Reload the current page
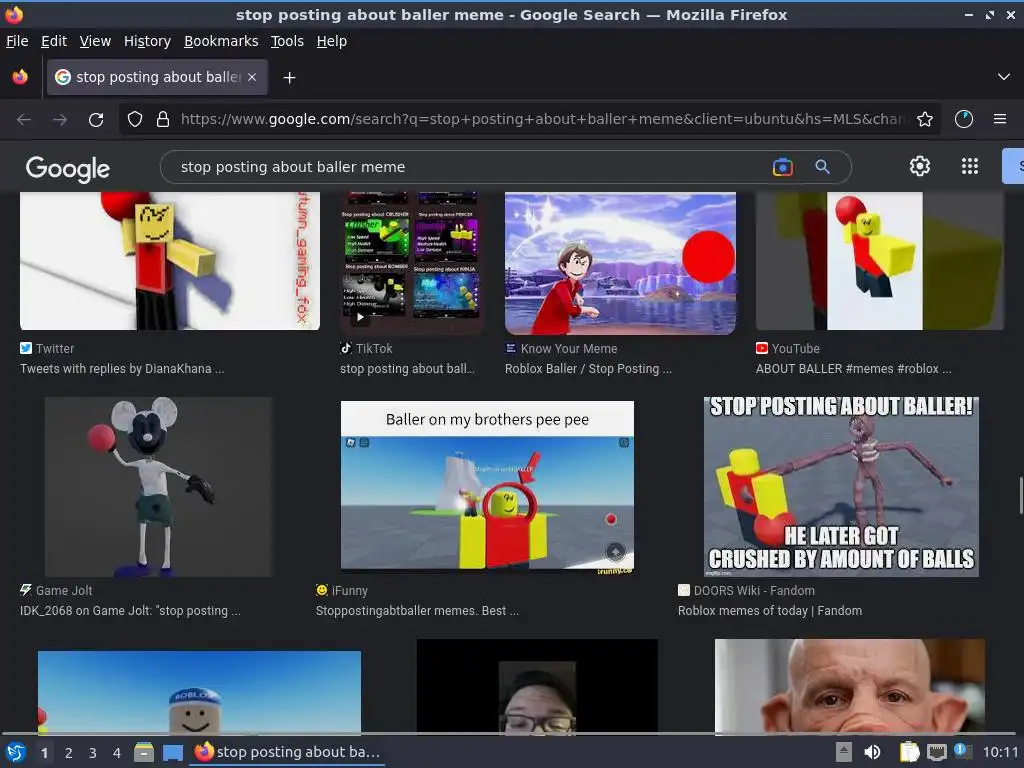This screenshot has width=1024, height=768. coord(96,120)
